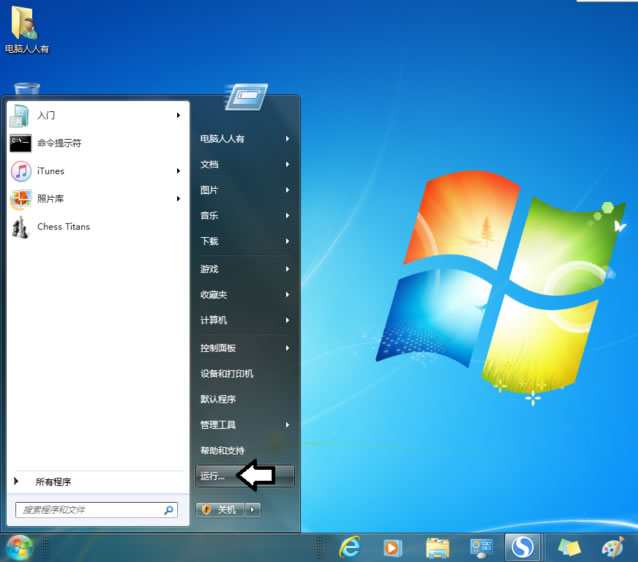Open the 收藏夹 menu entry
The image size is (638, 562).
[245, 295]
